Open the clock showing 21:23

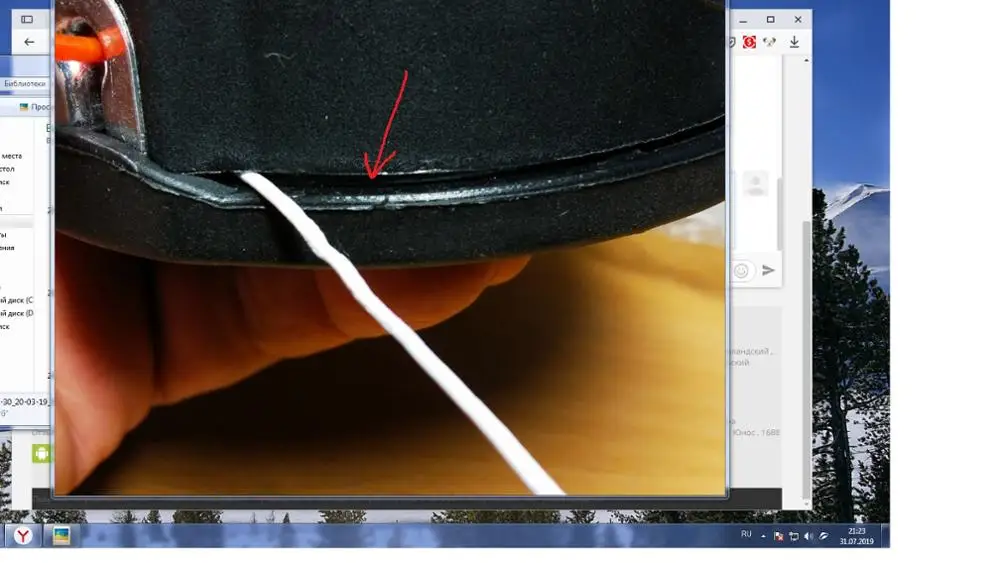pyautogui.click(x=857, y=536)
